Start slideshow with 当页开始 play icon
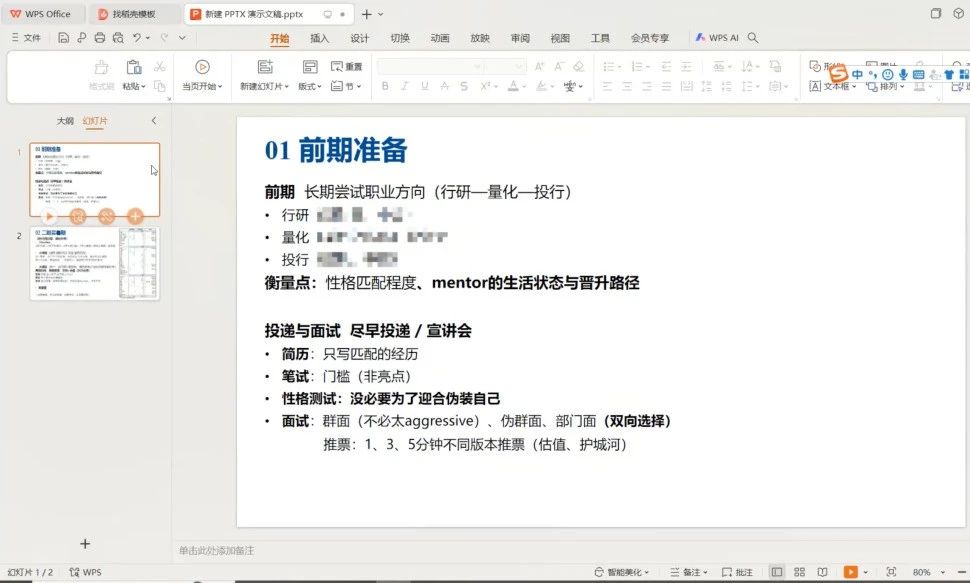The width and height of the screenshot is (970, 583). point(202,67)
